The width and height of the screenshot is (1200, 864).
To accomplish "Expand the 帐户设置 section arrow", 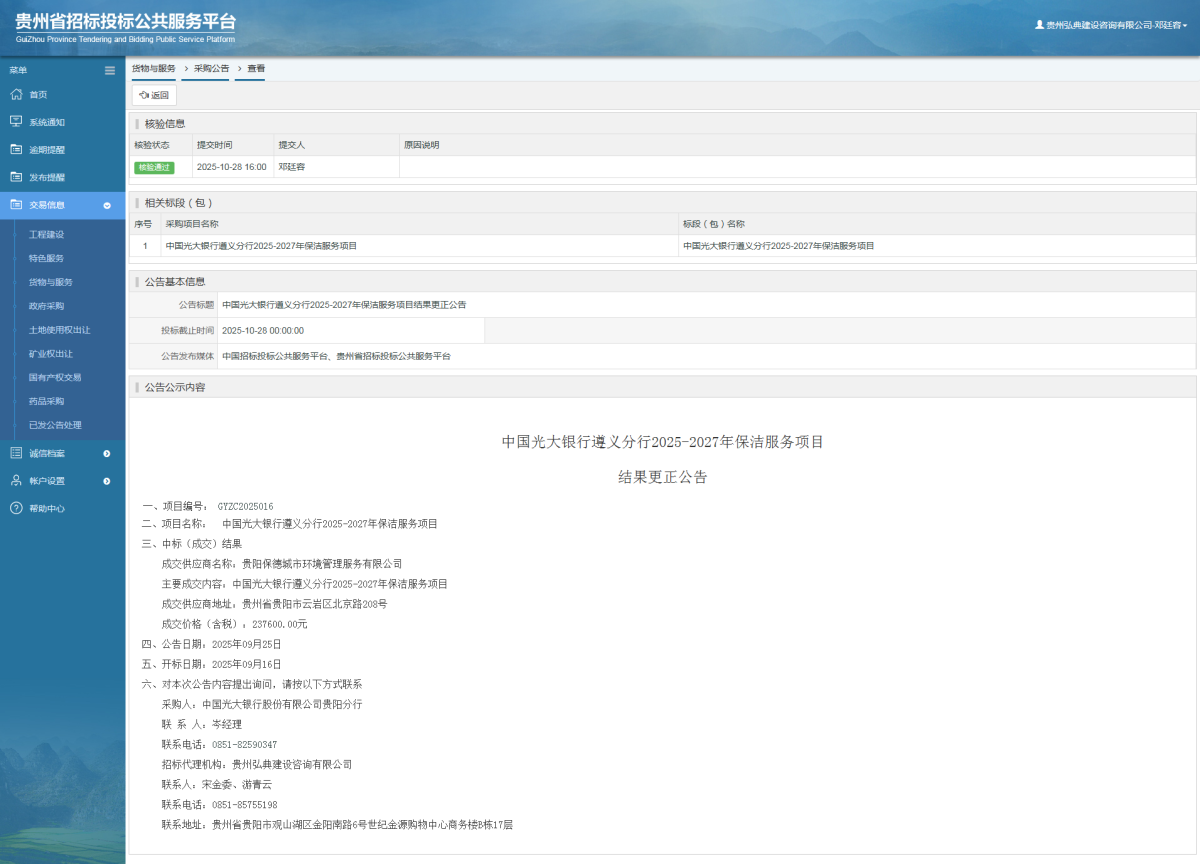I will tap(108, 480).
